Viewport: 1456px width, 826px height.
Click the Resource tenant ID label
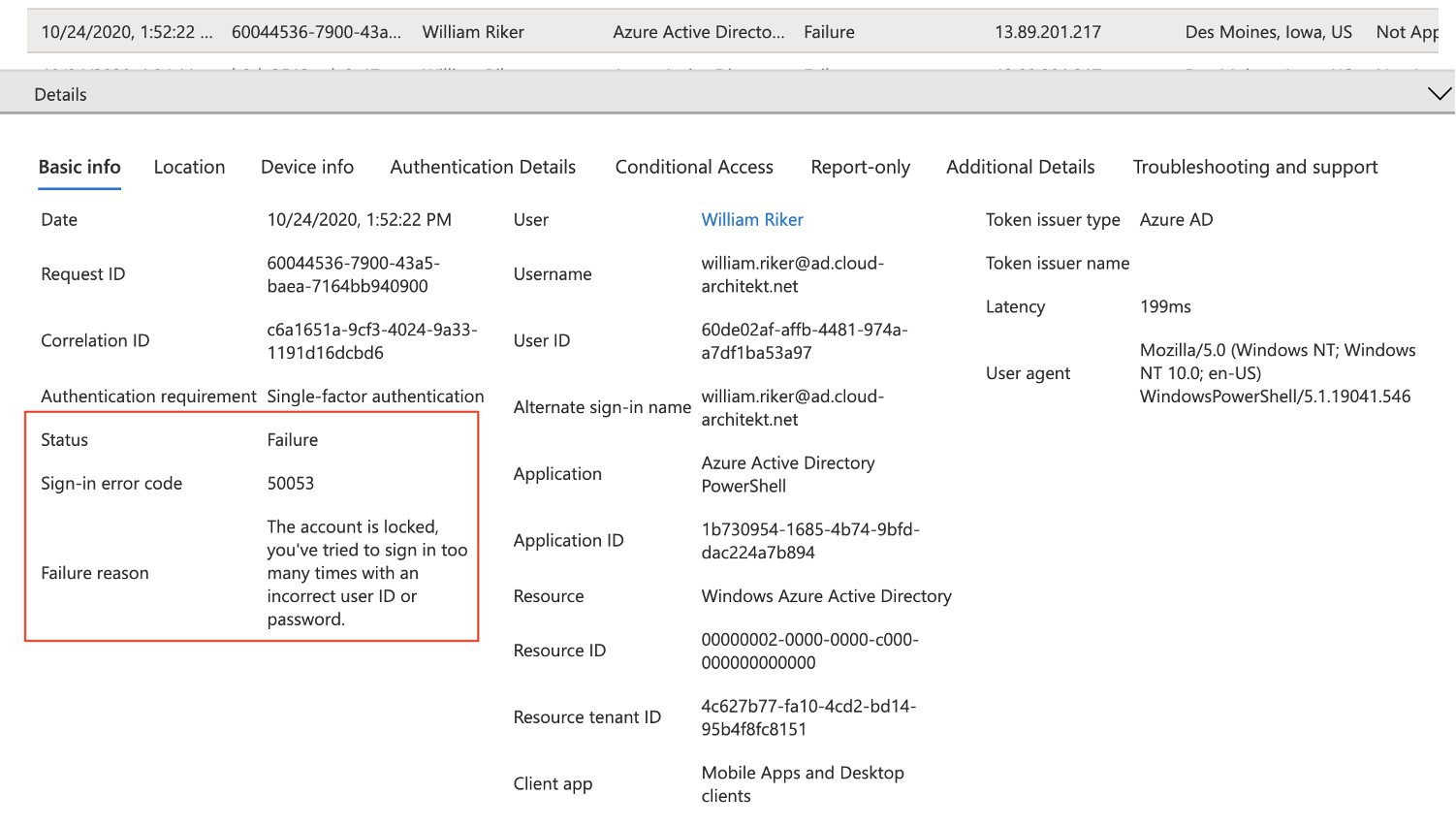pos(587,717)
